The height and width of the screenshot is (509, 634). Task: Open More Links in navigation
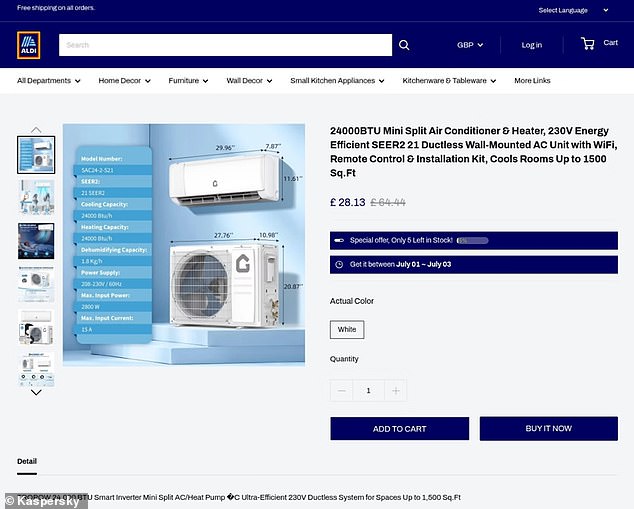tap(532, 81)
